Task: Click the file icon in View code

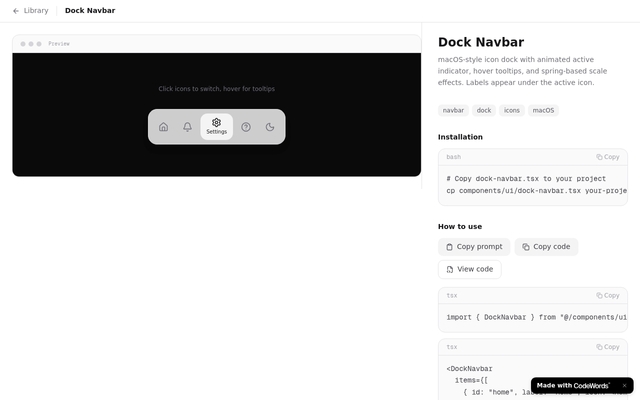Action: [450, 269]
